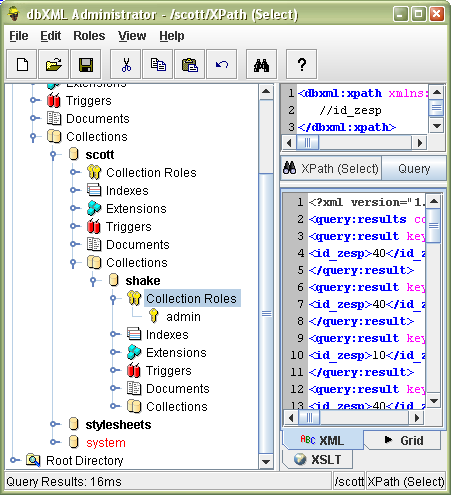Viewport: 451px width, 495px height.
Task: Click the /scott status bar entry
Action: (349, 481)
